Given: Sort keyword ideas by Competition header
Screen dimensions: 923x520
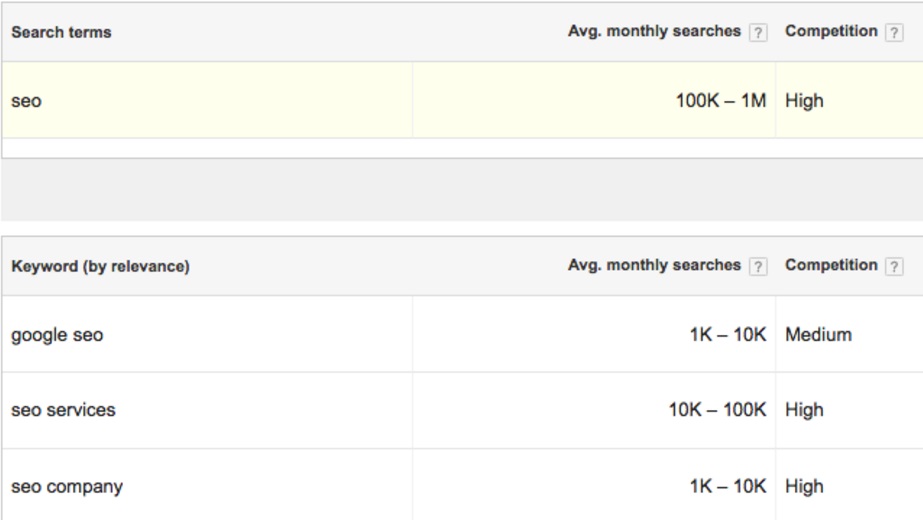Looking at the screenshot, I should pos(831,266).
